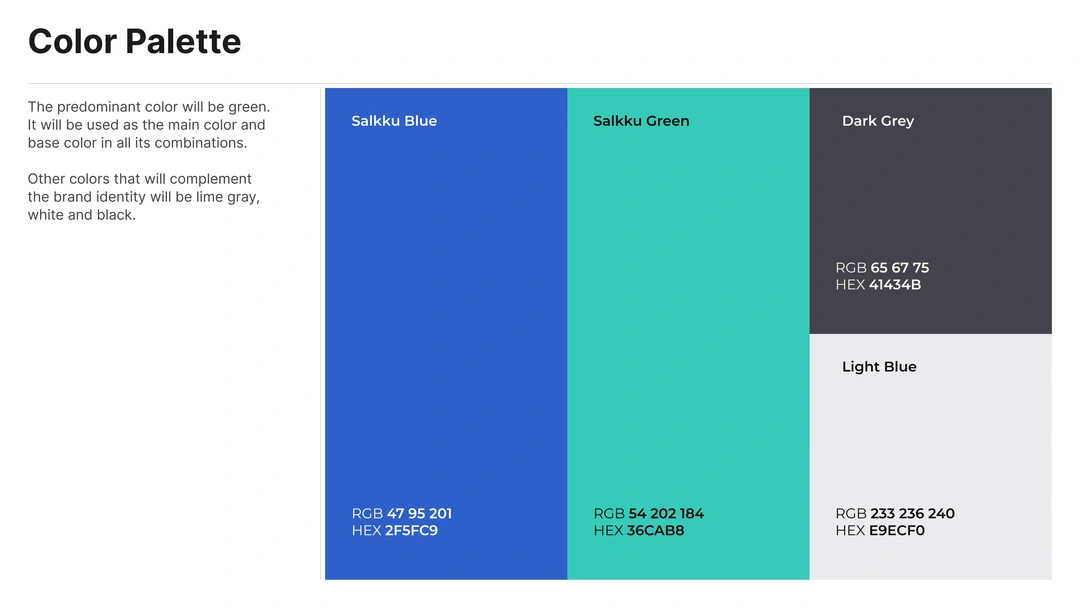Click the HEX 2F5FC9 code

(395, 531)
